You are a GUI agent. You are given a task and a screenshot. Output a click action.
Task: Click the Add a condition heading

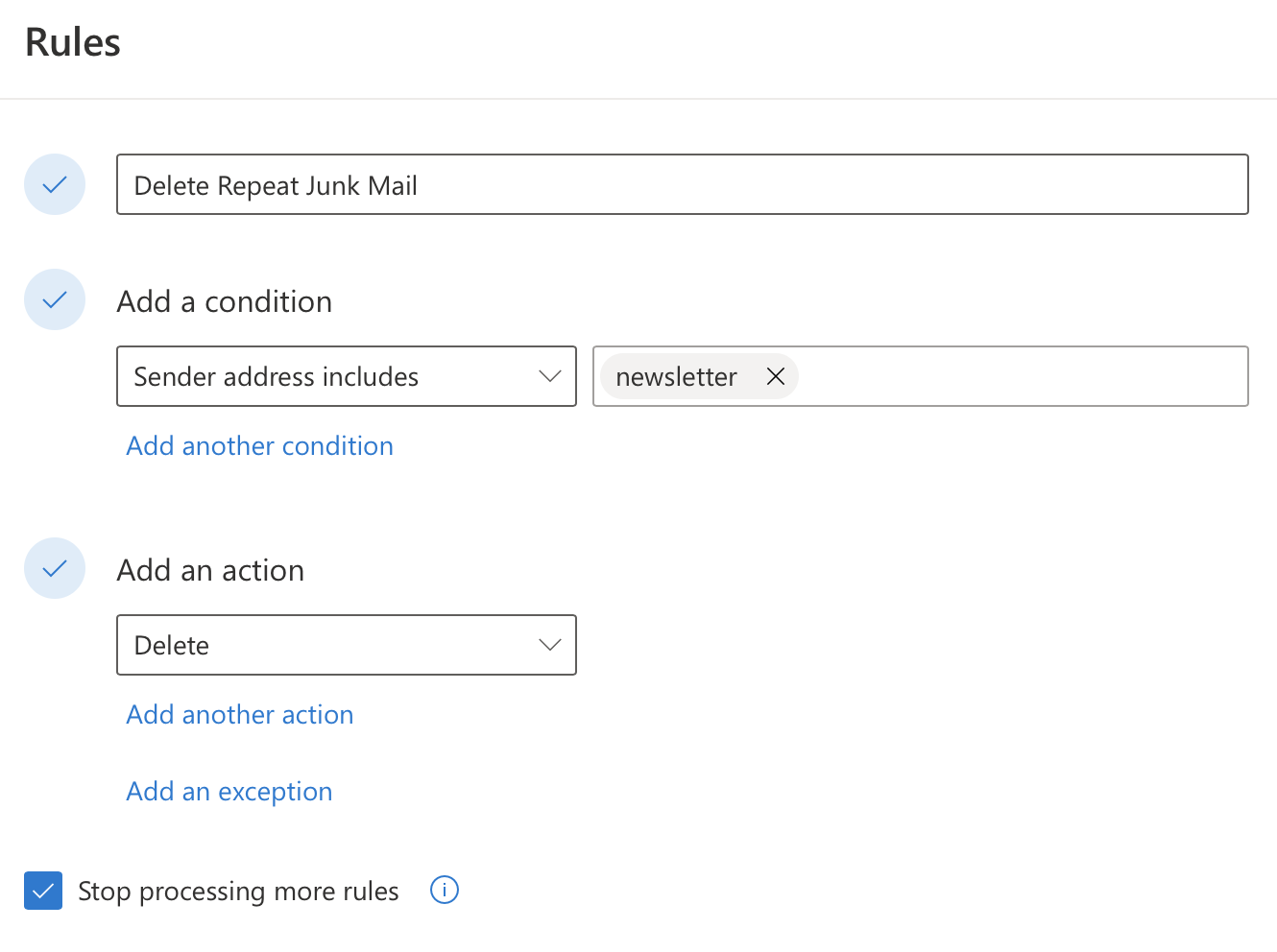click(225, 301)
